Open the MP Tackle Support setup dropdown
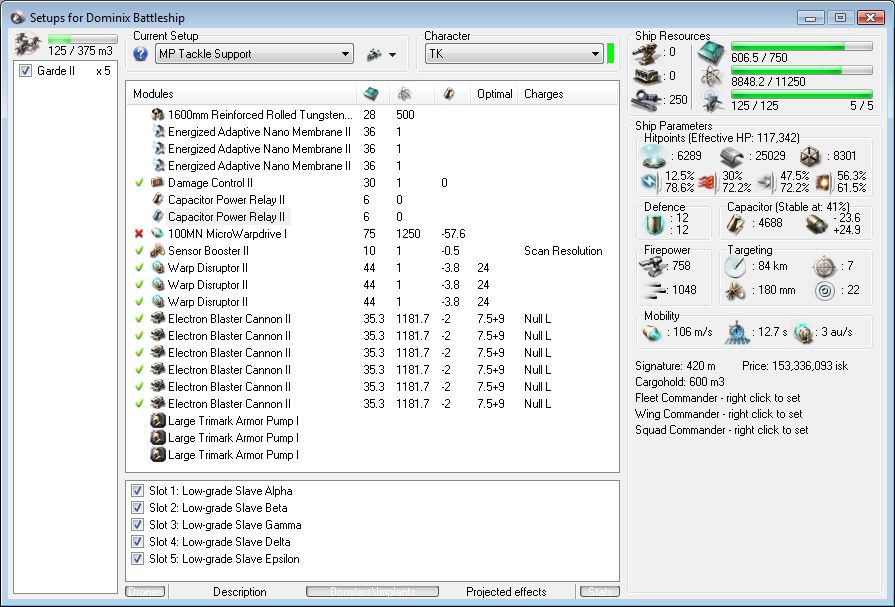 (x=346, y=54)
